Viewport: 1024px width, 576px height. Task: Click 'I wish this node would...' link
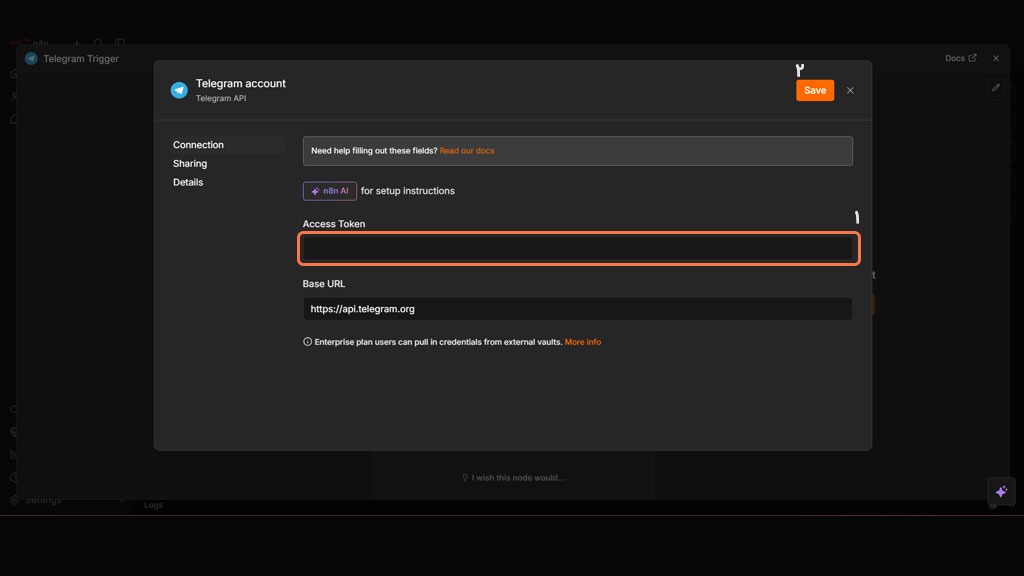pos(513,478)
